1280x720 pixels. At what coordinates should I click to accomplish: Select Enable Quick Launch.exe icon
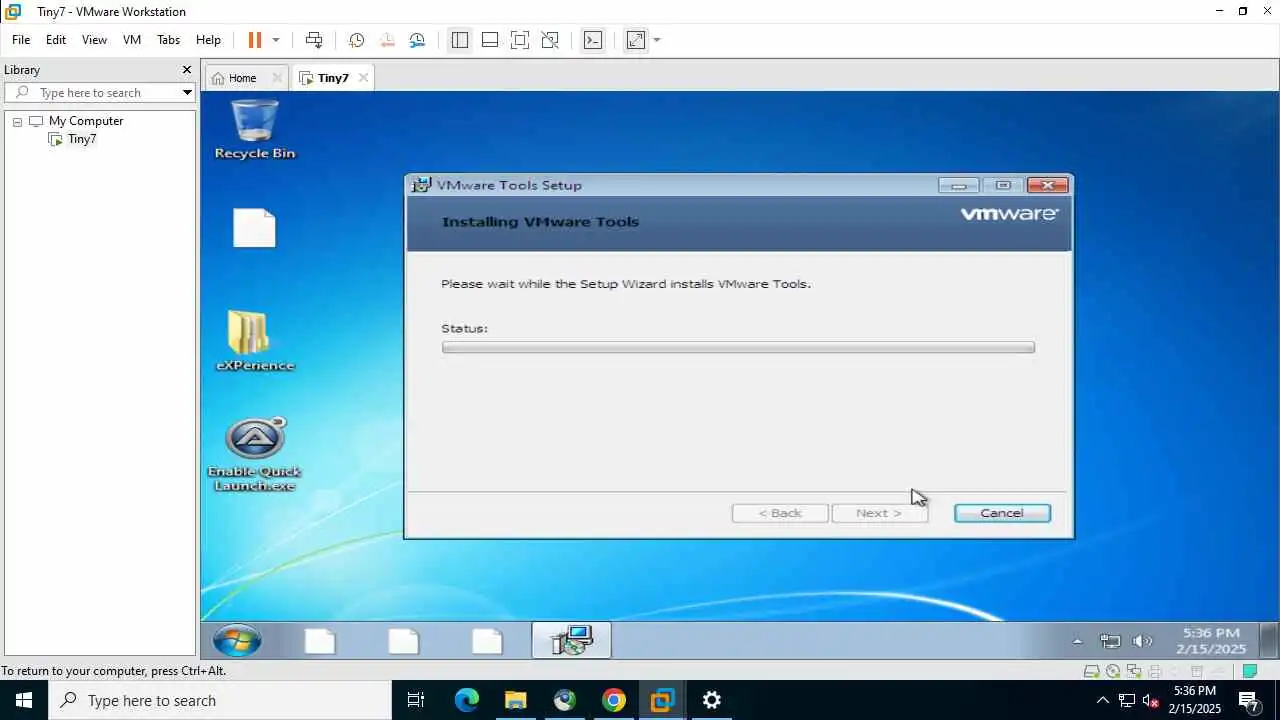[x=254, y=455]
